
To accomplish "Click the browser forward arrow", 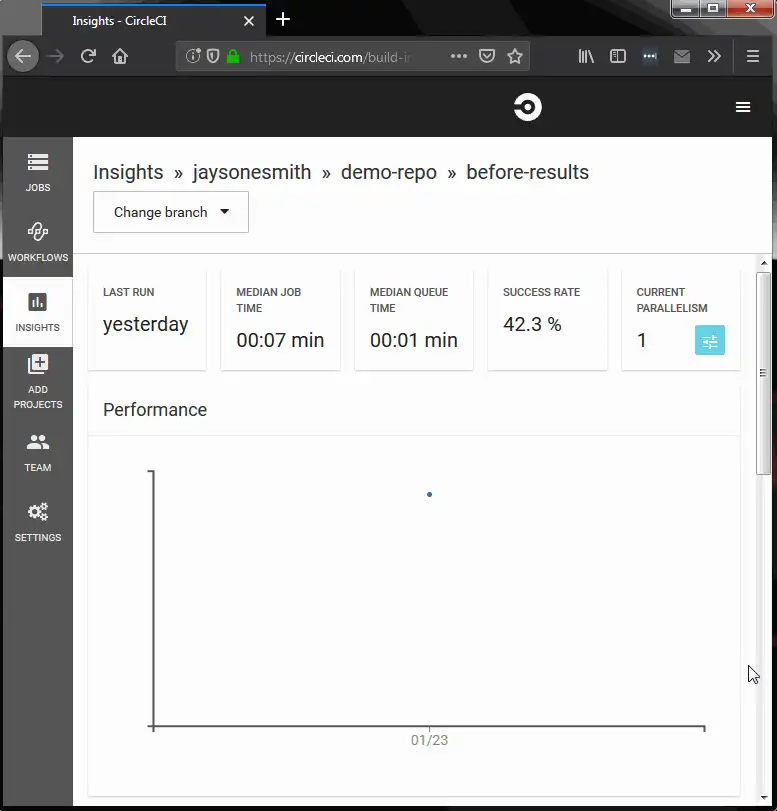I will point(56,56).
